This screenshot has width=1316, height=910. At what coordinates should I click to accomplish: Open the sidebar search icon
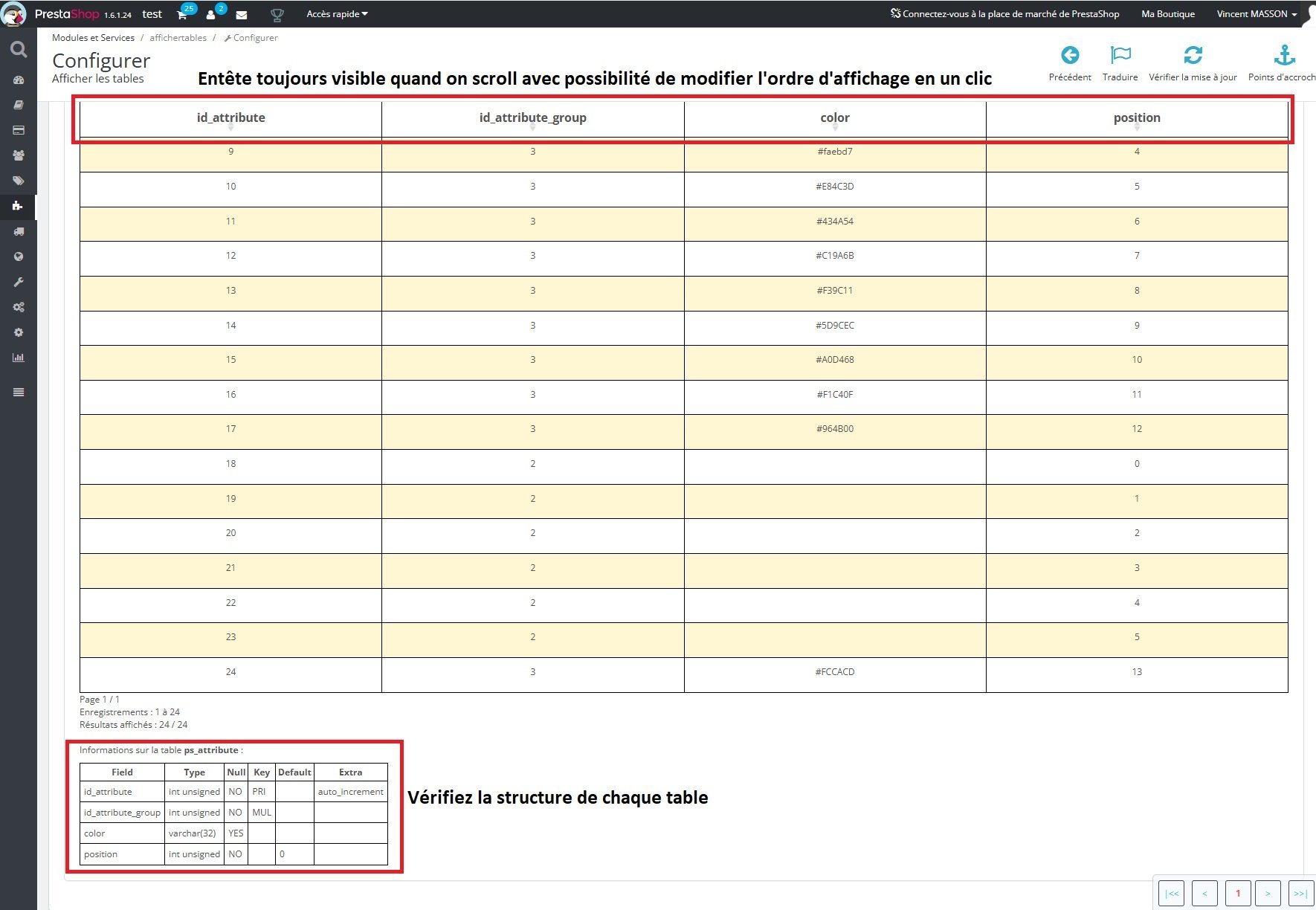click(19, 50)
